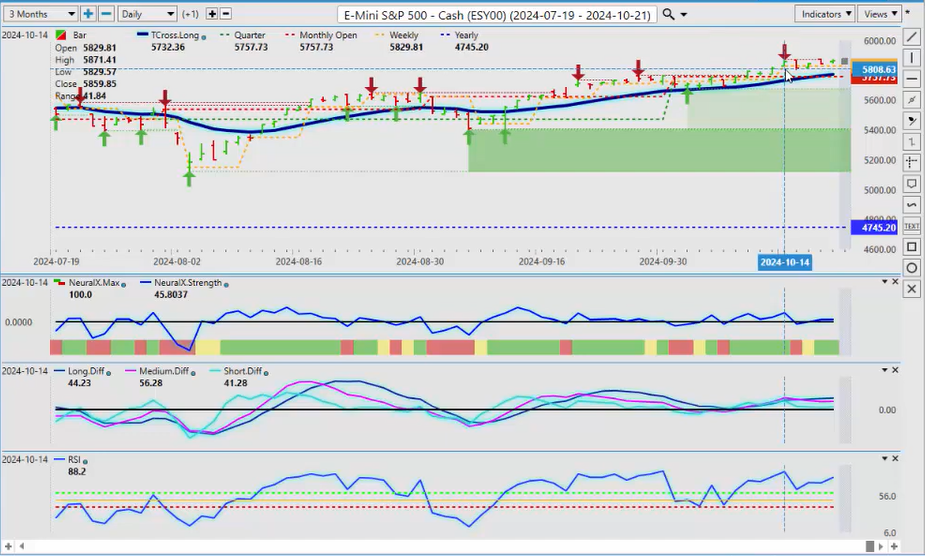Click the plus button to extend time range

pos(88,14)
